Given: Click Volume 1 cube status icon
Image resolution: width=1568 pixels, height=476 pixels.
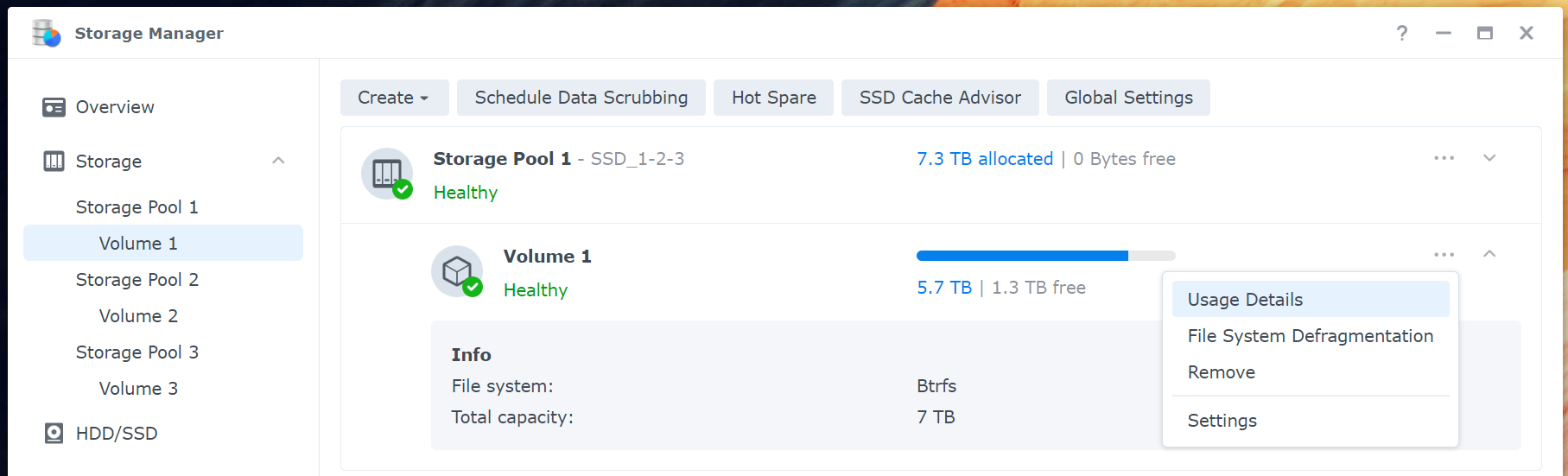Looking at the screenshot, I should [x=457, y=271].
